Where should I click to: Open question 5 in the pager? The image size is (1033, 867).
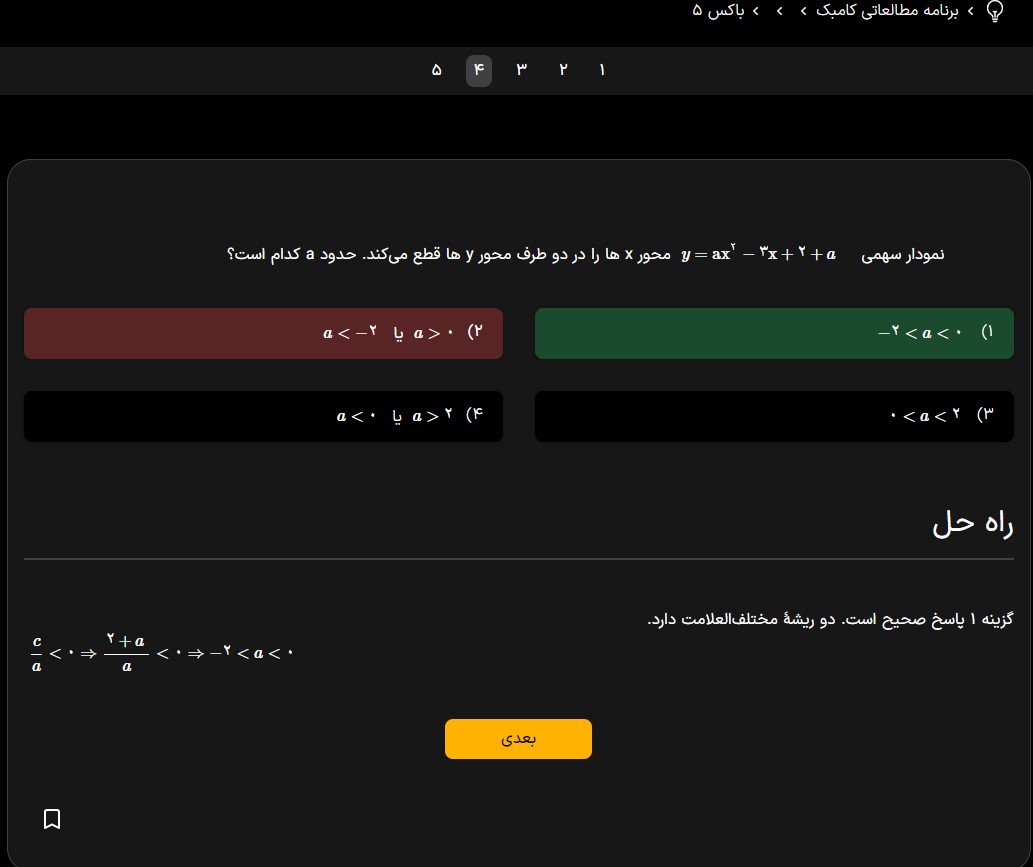click(x=437, y=71)
